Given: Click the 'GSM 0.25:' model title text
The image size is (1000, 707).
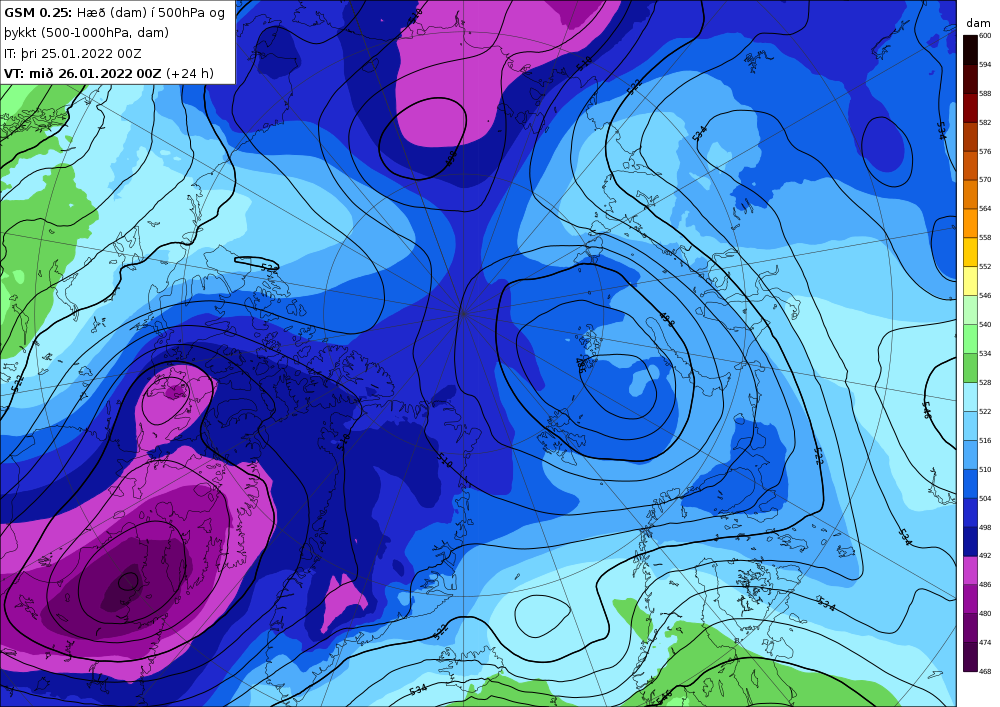Looking at the screenshot, I should point(38,13).
